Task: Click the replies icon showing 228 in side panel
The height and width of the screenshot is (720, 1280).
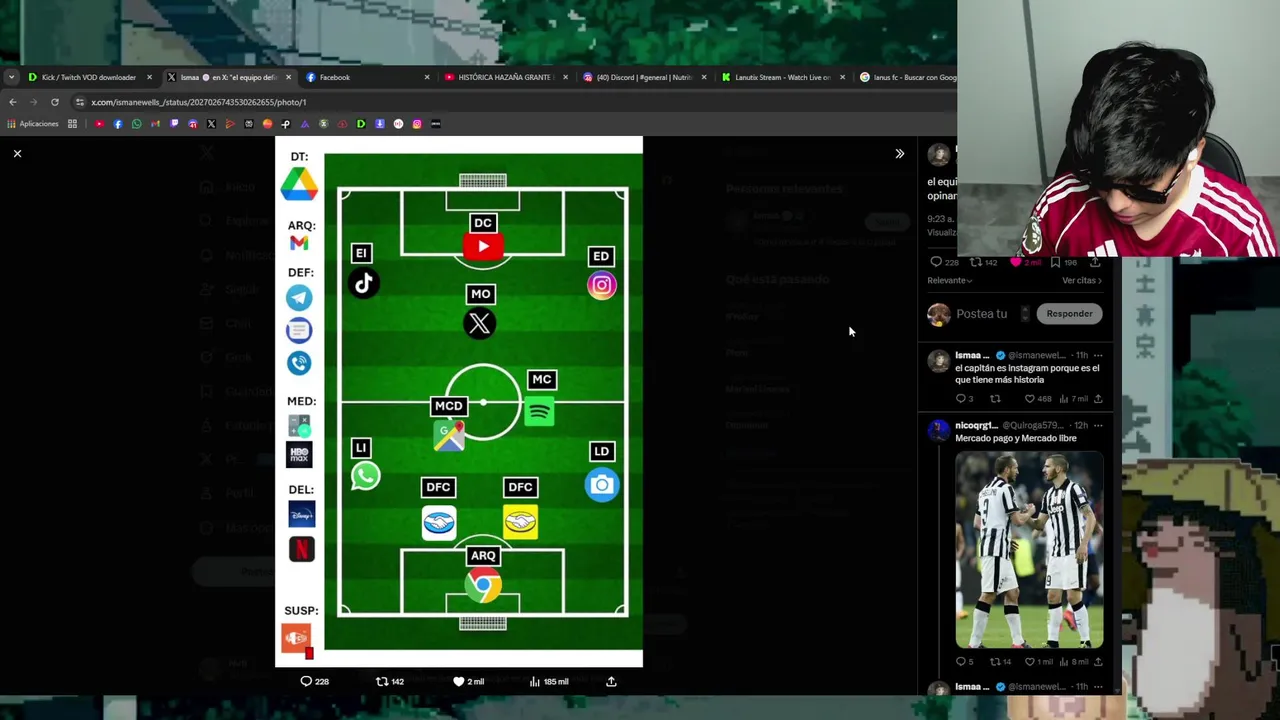Action: tap(936, 262)
